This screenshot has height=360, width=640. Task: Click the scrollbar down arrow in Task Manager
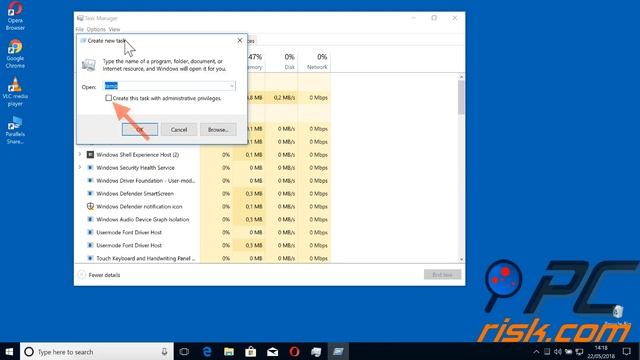coord(461,259)
